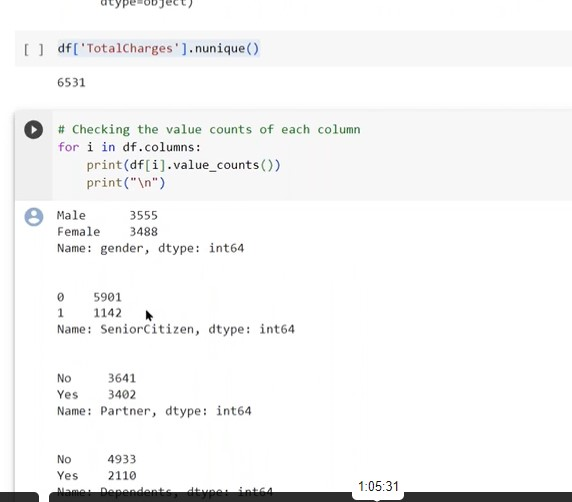The height and width of the screenshot is (502, 572).
Task: Click 'Name: gender, dtype: int64' text
Action: pos(150,248)
